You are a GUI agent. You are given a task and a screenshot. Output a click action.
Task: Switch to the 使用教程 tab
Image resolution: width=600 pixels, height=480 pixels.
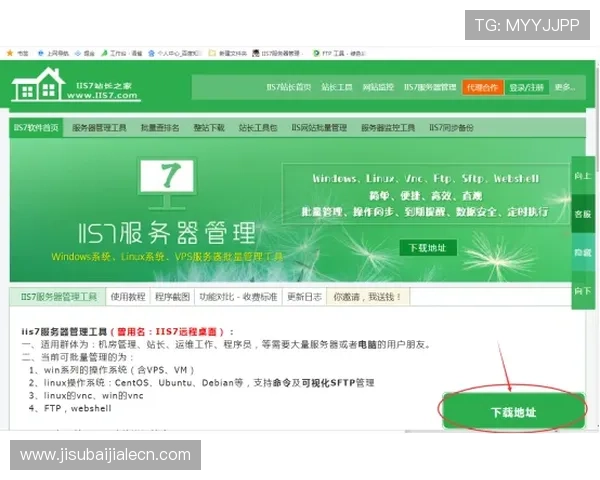click(128, 297)
